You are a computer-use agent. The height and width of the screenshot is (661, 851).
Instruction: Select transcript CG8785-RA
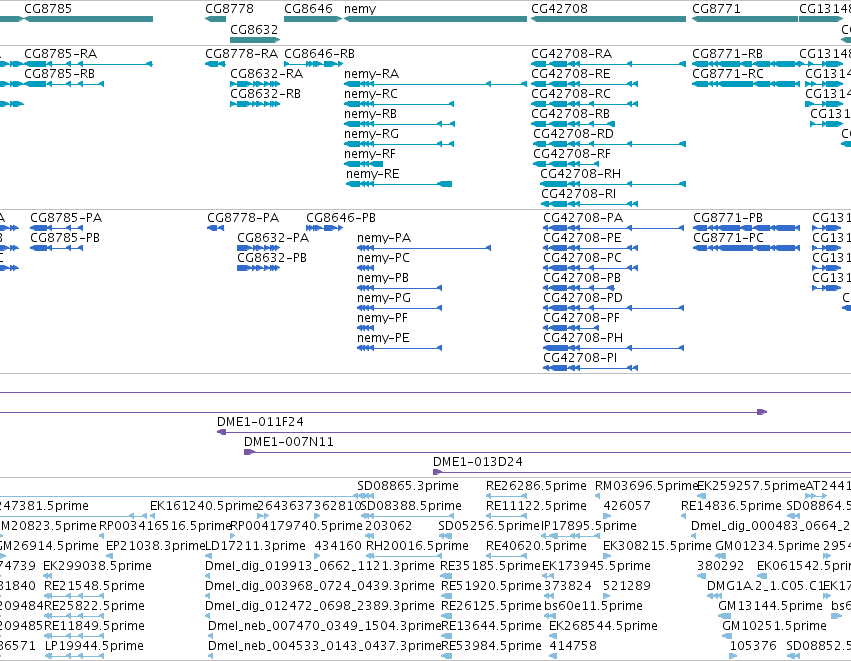tap(88, 64)
